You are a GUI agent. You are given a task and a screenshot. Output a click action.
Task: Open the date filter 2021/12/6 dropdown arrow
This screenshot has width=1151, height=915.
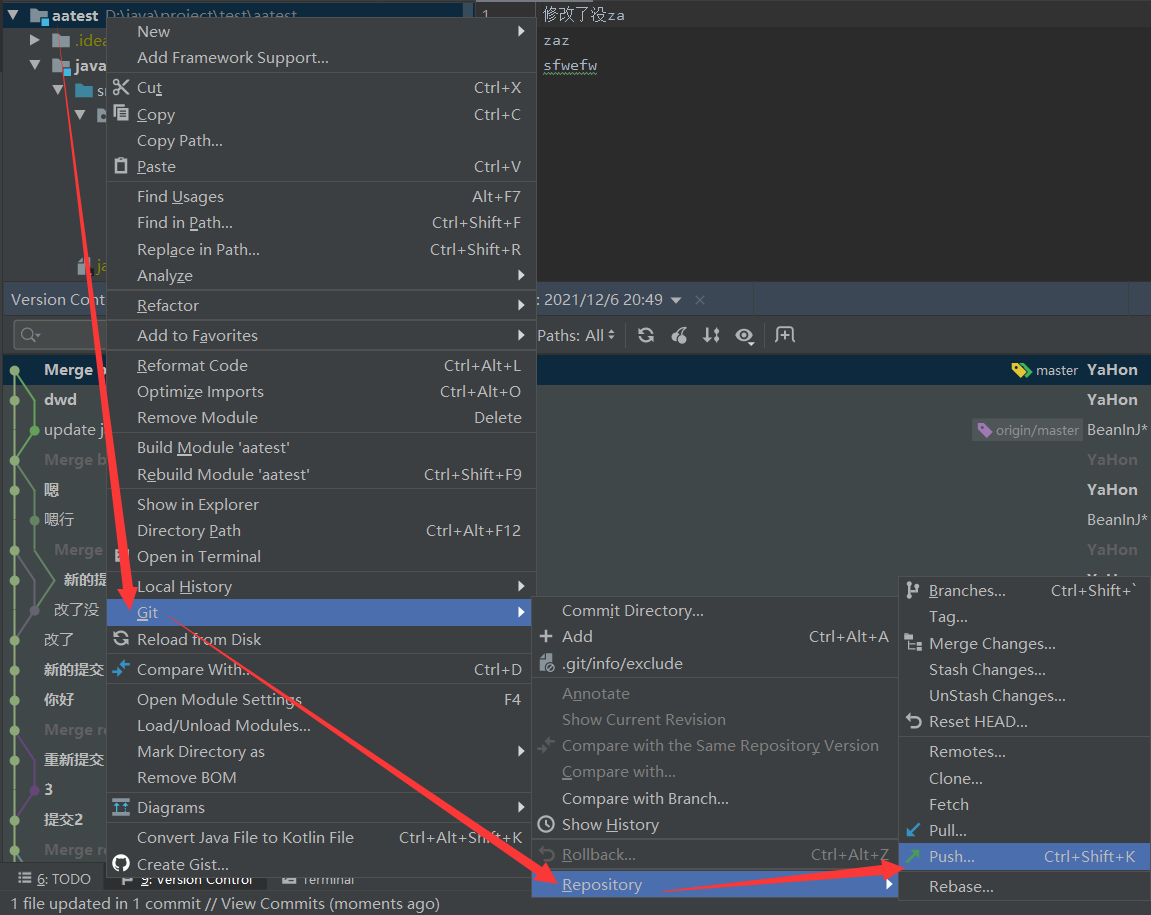[676, 300]
